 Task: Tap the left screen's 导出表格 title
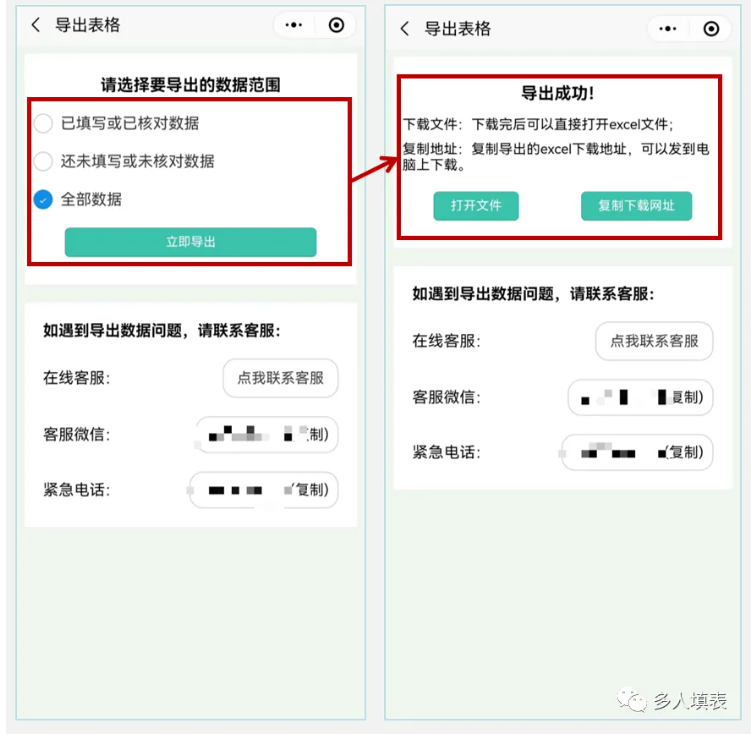point(87,25)
